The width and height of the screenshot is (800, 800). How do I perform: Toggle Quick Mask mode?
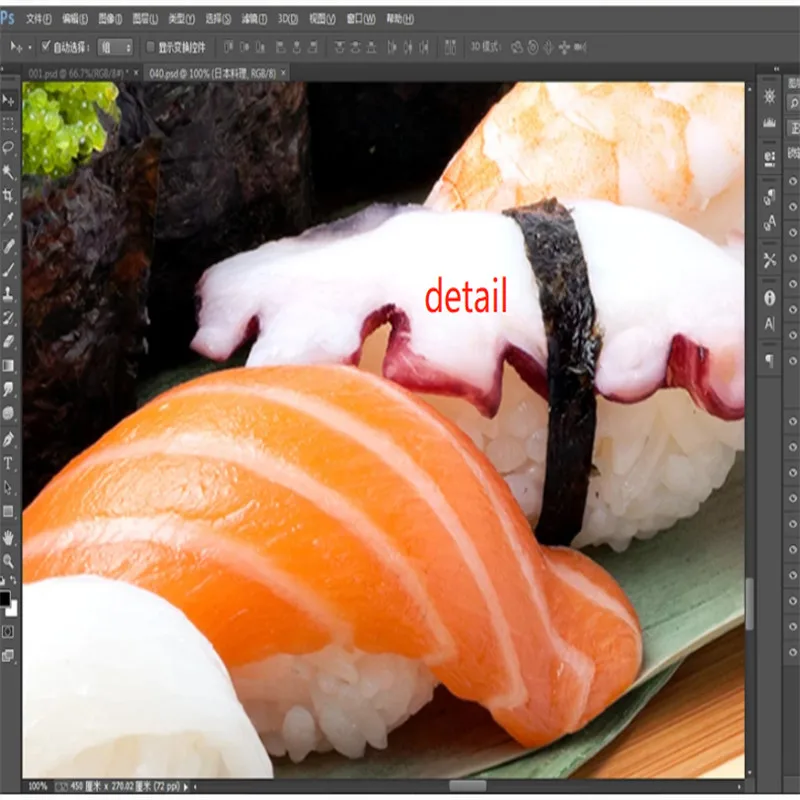[8, 632]
